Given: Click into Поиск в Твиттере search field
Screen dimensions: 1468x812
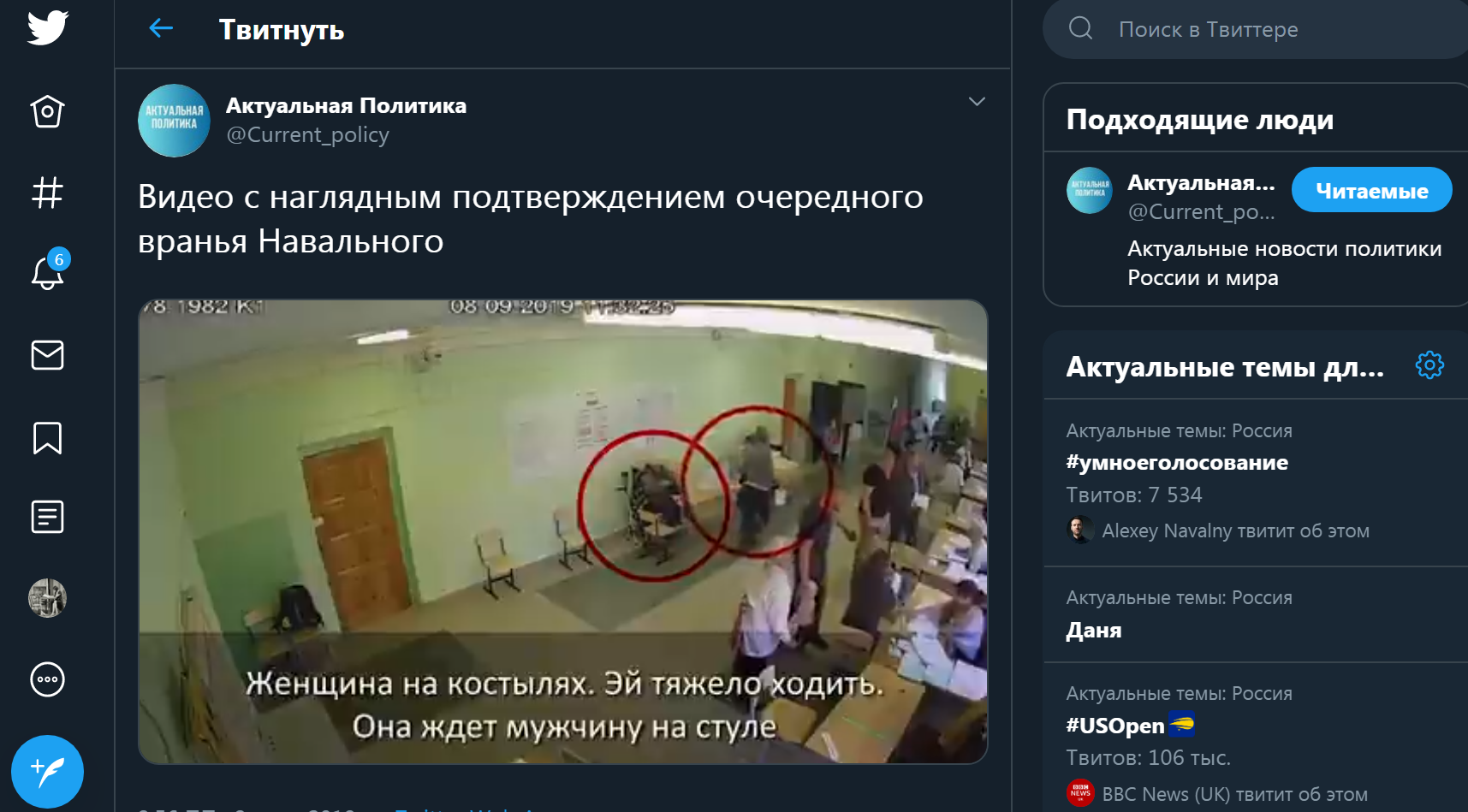Looking at the screenshot, I should (1255, 29).
